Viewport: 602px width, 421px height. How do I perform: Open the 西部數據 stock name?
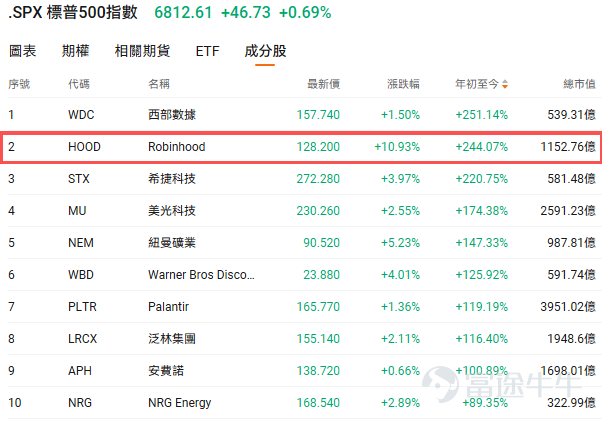172,115
